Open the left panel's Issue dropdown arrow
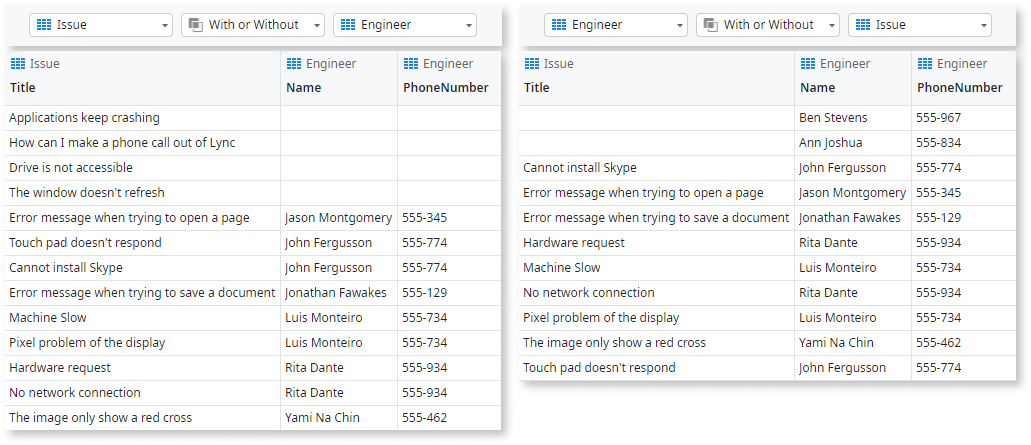1031x445 pixels. (164, 26)
